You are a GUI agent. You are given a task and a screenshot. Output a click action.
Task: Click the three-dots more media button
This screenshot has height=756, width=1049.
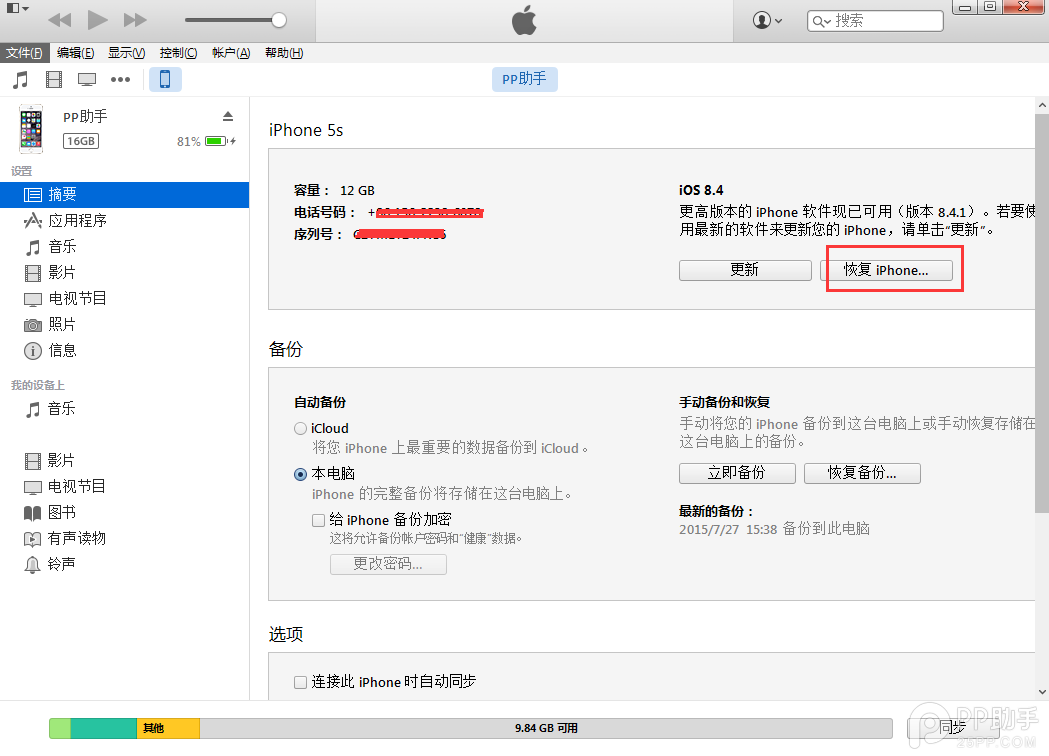pos(120,80)
